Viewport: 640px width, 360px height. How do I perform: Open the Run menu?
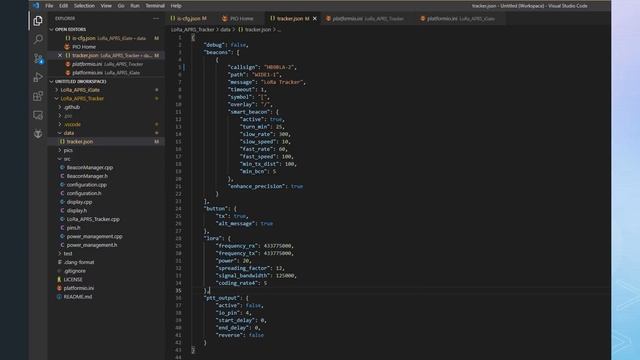click(135, 6)
